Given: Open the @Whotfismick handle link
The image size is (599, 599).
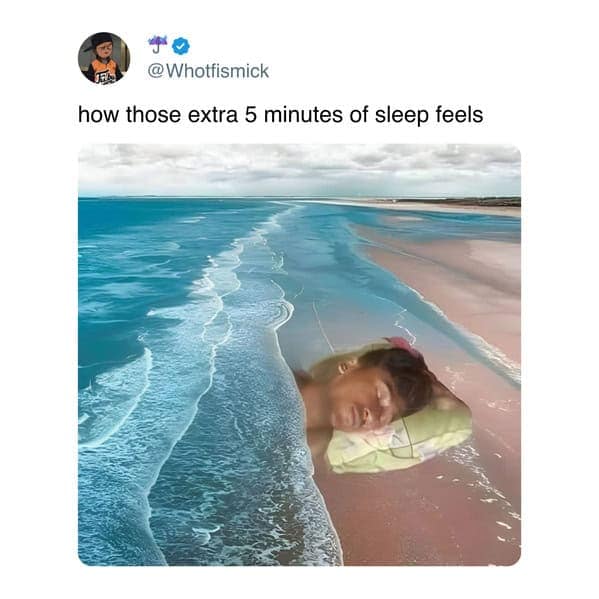Looking at the screenshot, I should click(x=208, y=71).
